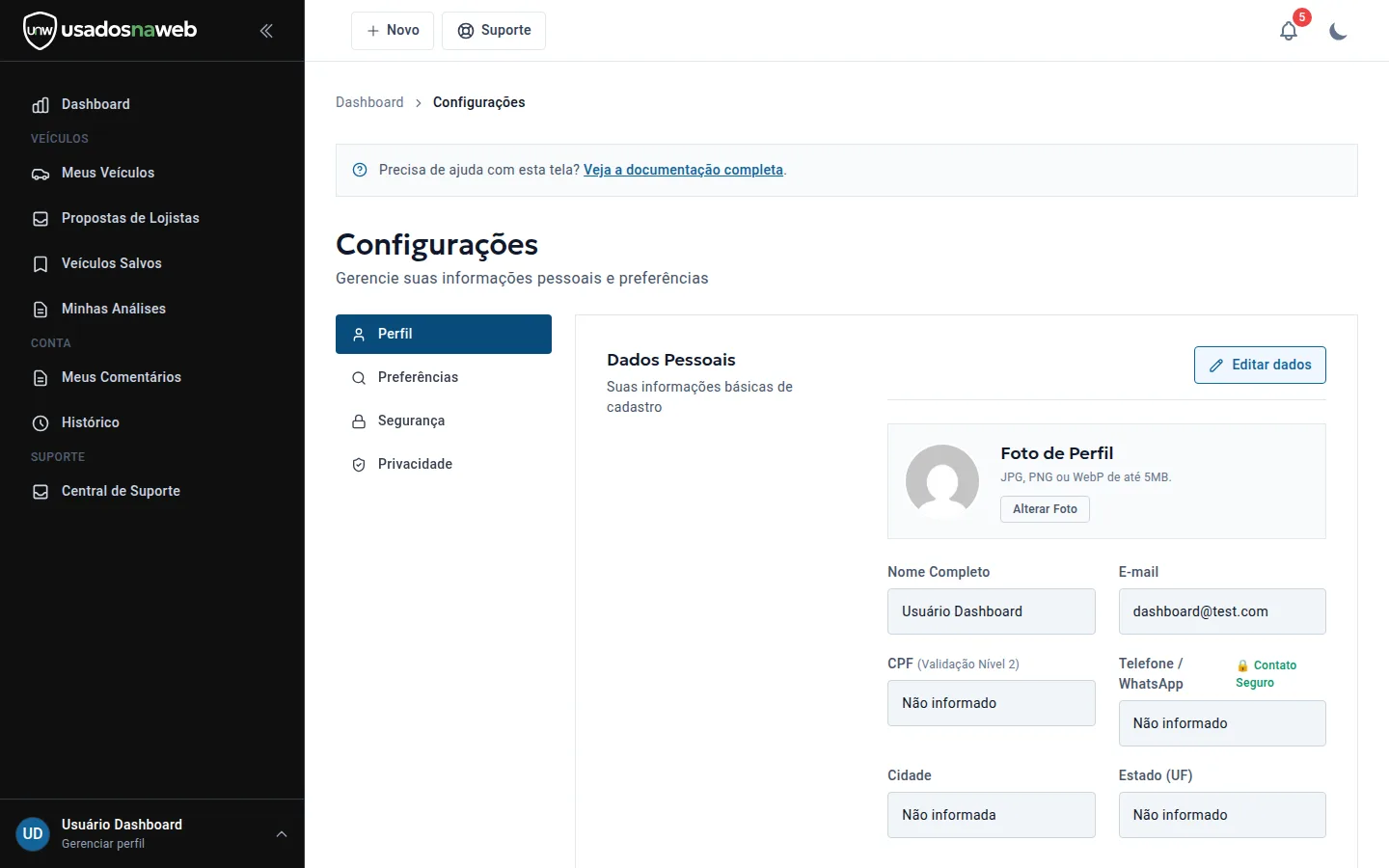This screenshot has height=868, width=1389.
Task: Click the clock icon beside Histórico
Action: (41, 423)
